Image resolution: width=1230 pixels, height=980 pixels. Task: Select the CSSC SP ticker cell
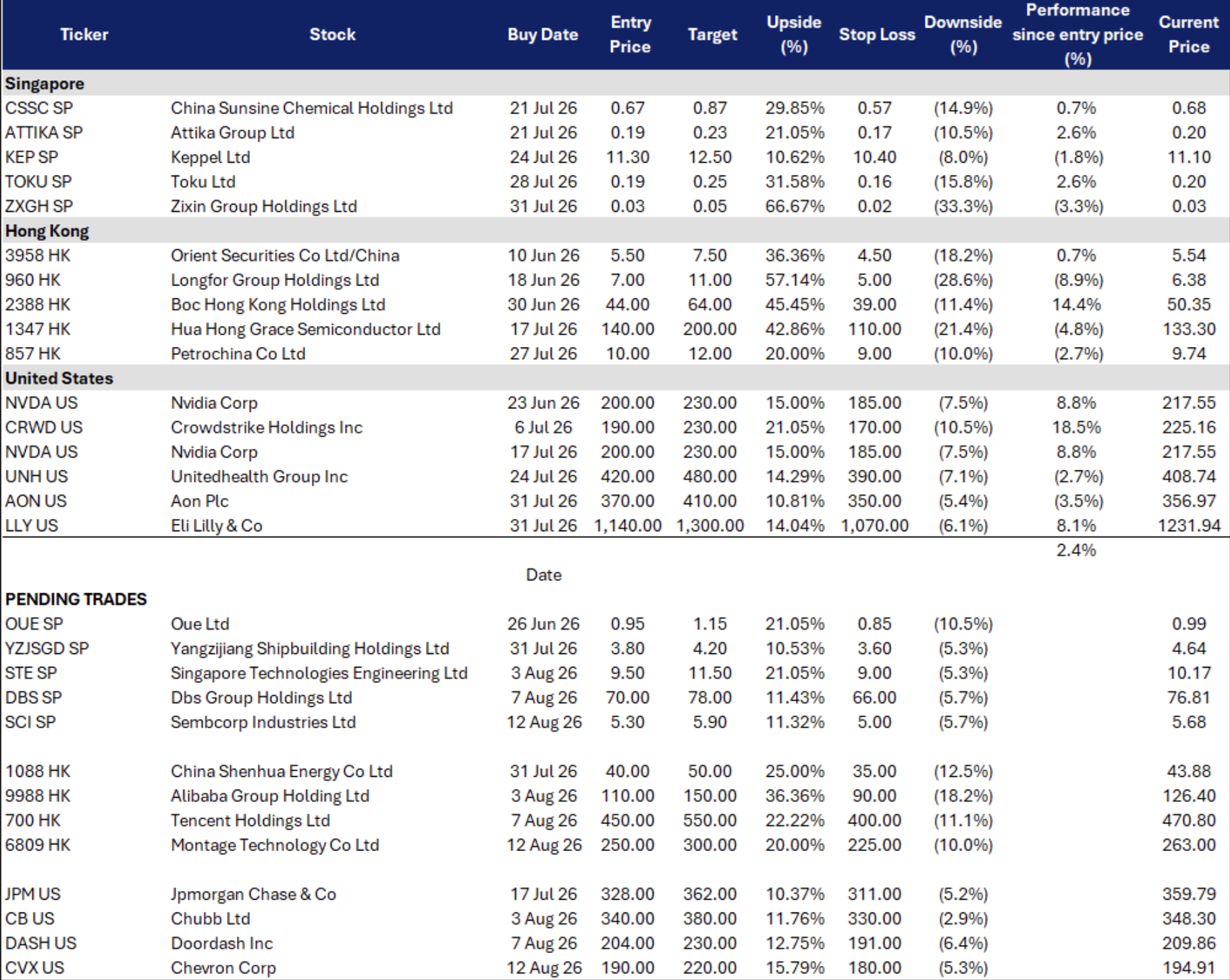(39, 108)
